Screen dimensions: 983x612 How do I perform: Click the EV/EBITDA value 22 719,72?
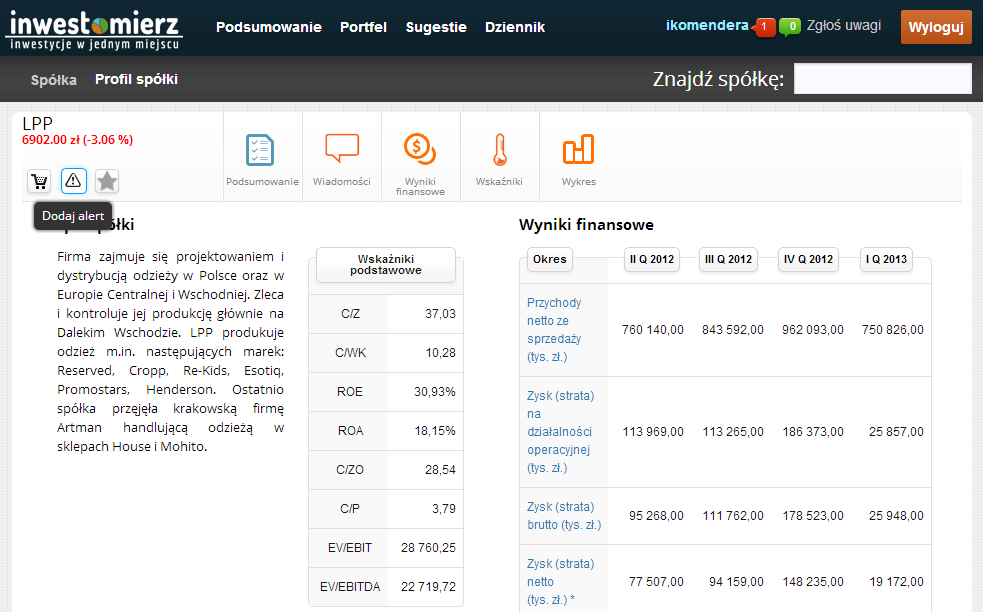pyautogui.click(x=428, y=586)
